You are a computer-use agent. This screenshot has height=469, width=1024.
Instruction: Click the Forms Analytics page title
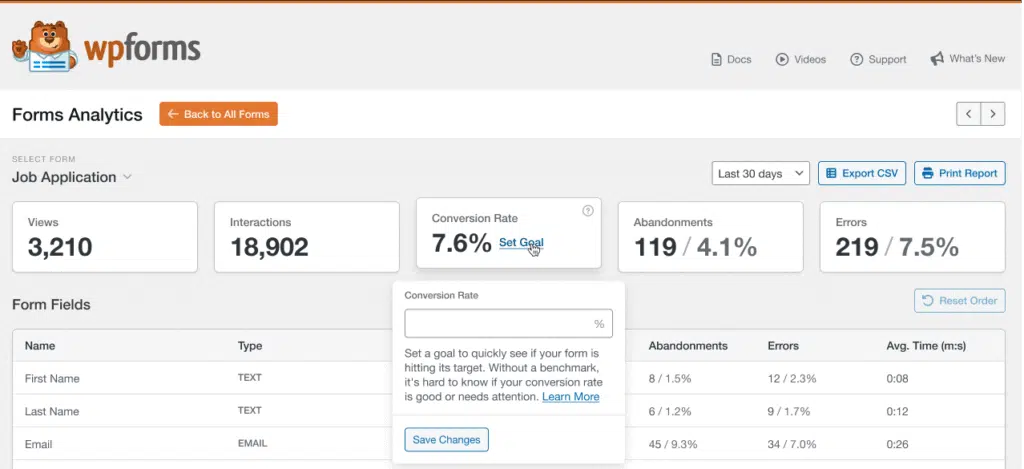[77, 115]
